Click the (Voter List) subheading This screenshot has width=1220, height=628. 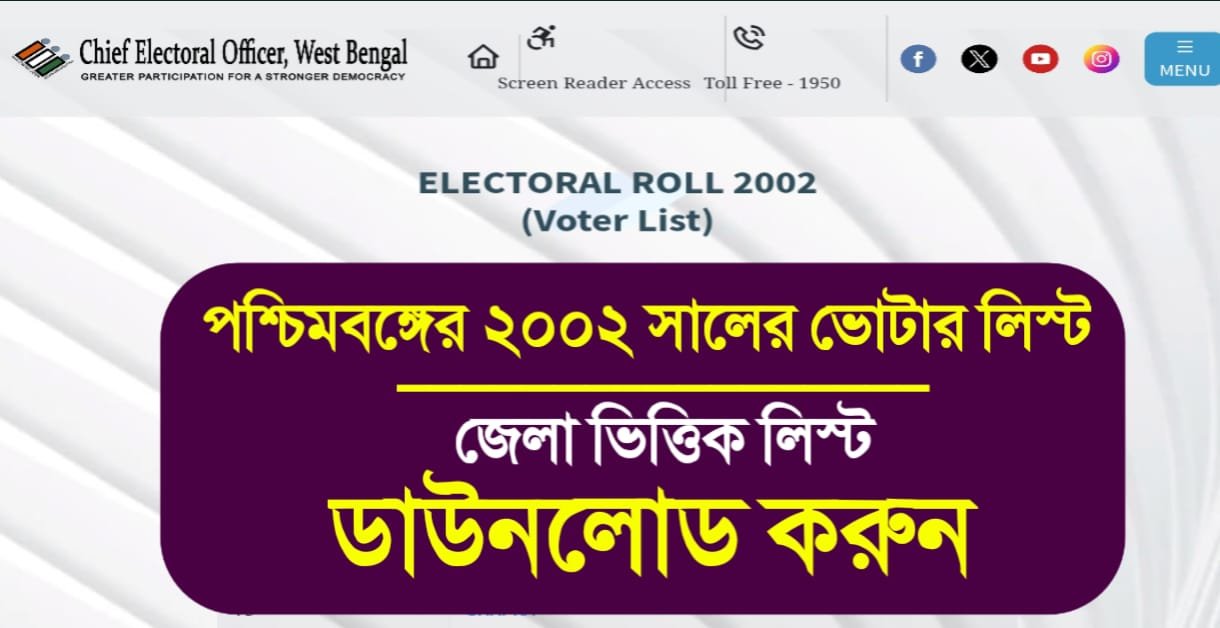coord(617,221)
